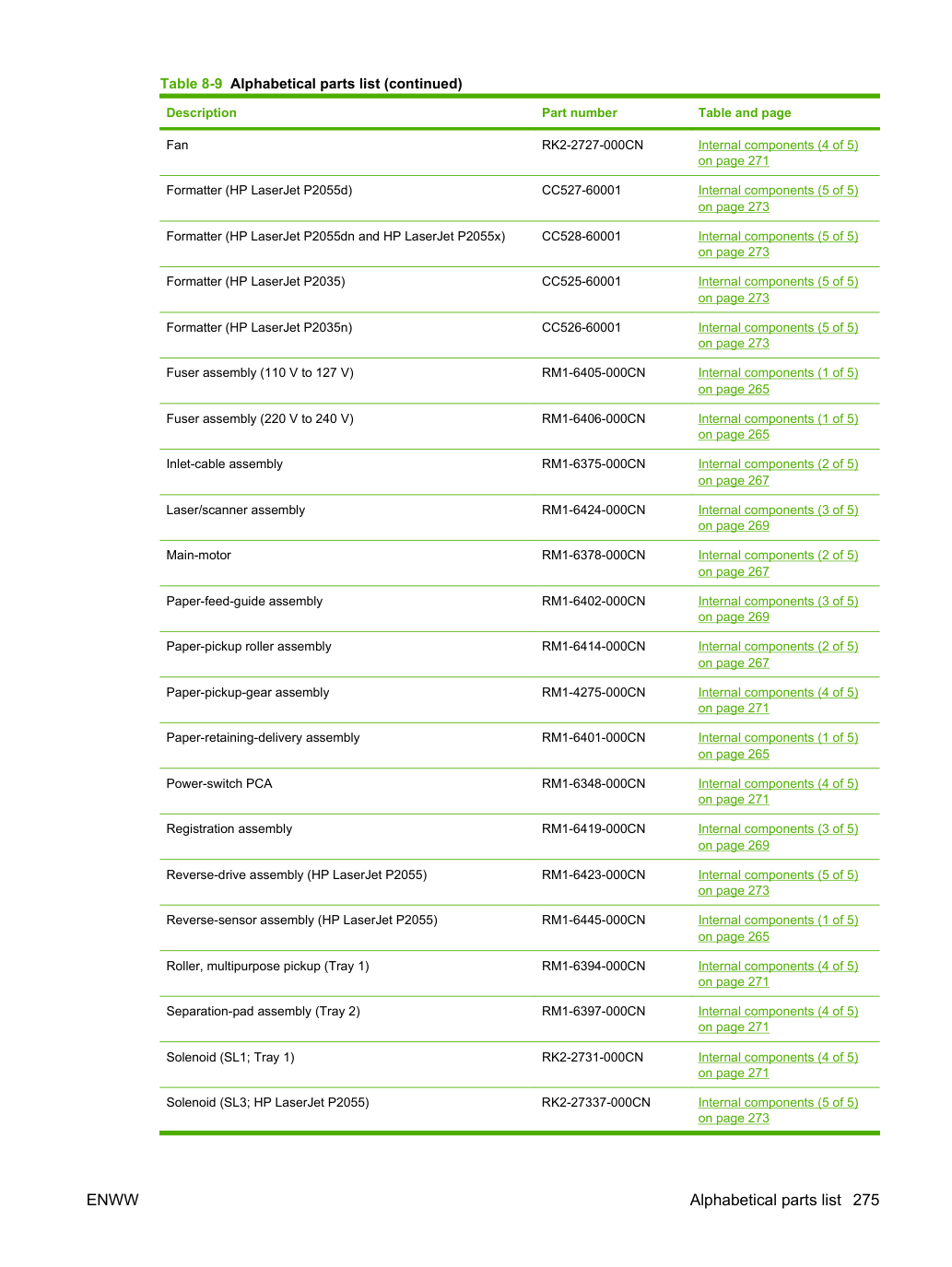Open Reverse-drive assembly page 273 link
This screenshot has width=952, height=1267.
click(x=778, y=883)
